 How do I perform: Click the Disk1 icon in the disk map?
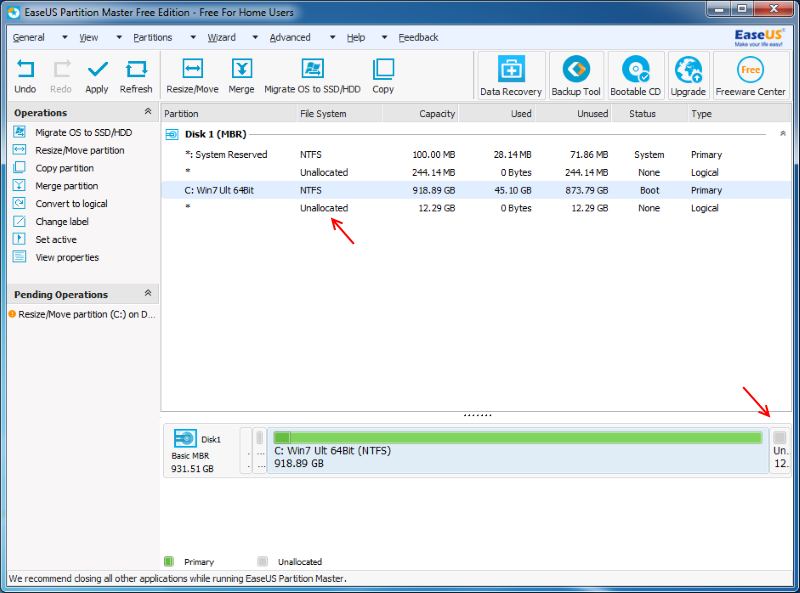(185, 438)
